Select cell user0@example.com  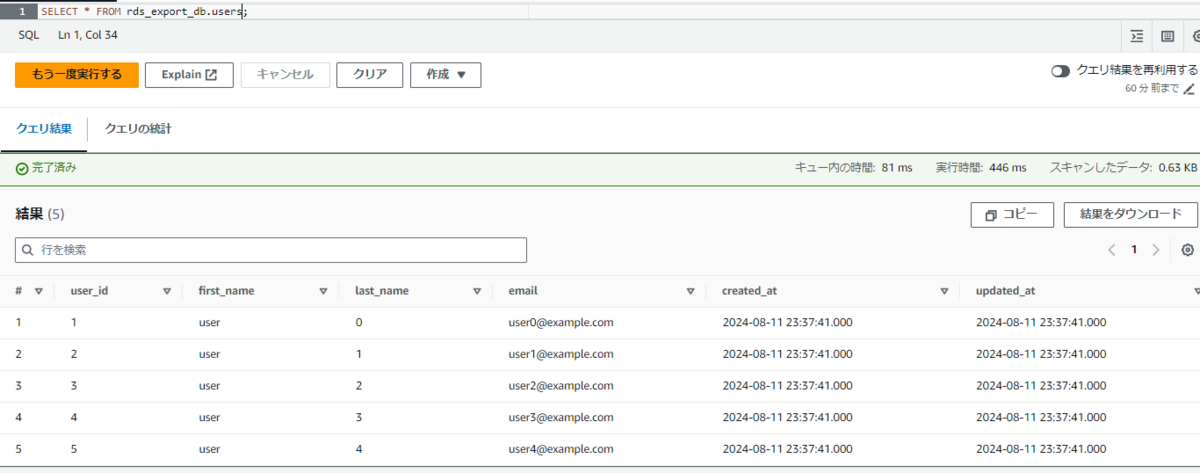click(561, 323)
